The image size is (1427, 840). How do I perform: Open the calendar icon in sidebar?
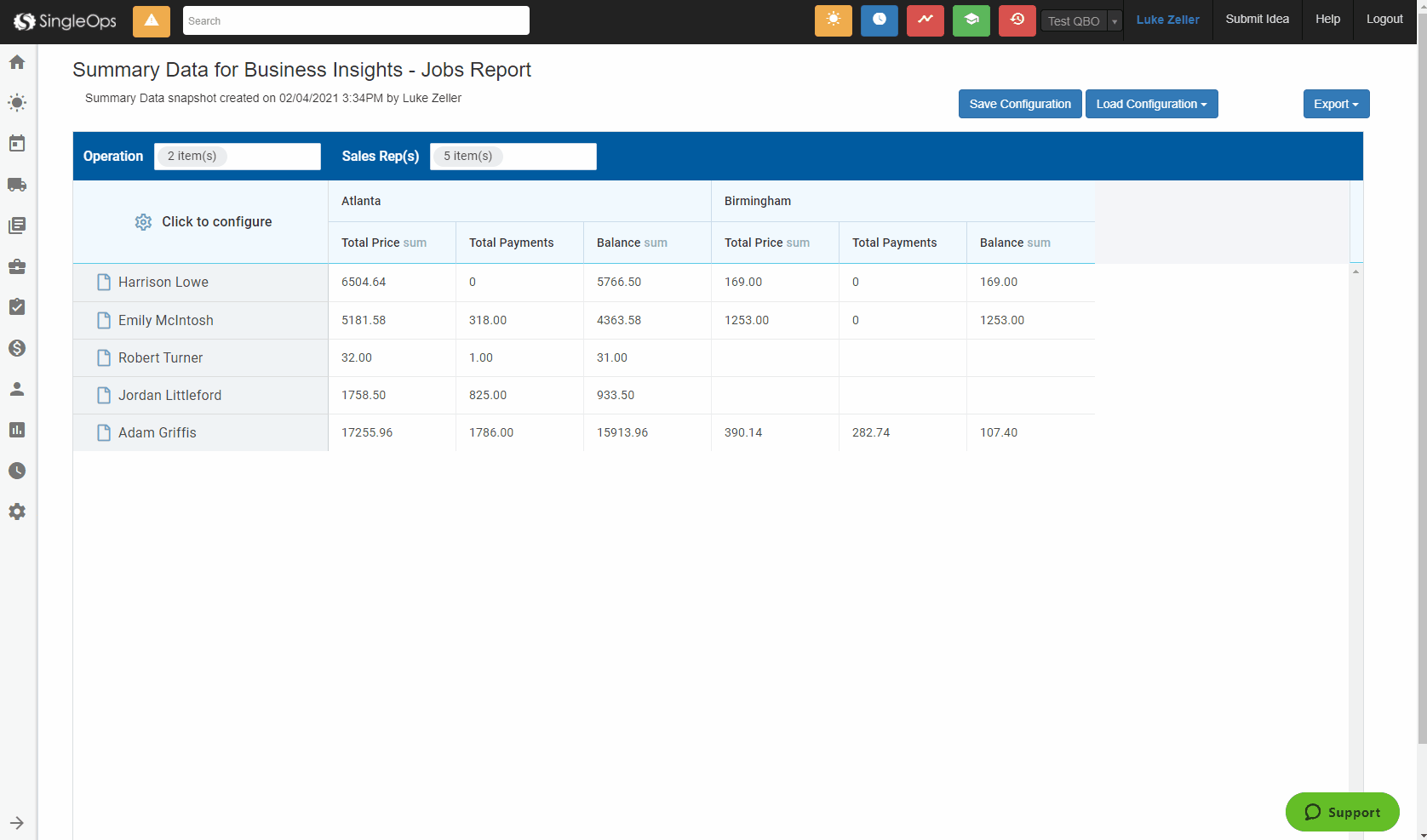point(17,144)
